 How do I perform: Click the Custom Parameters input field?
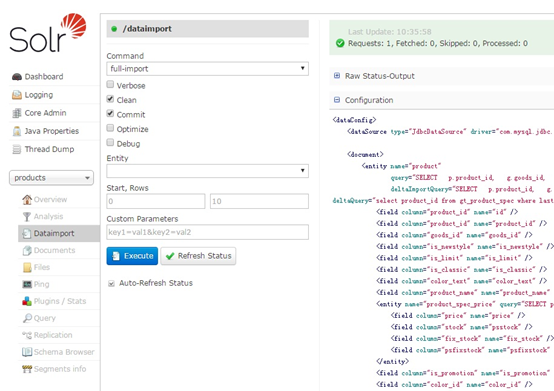(207, 232)
